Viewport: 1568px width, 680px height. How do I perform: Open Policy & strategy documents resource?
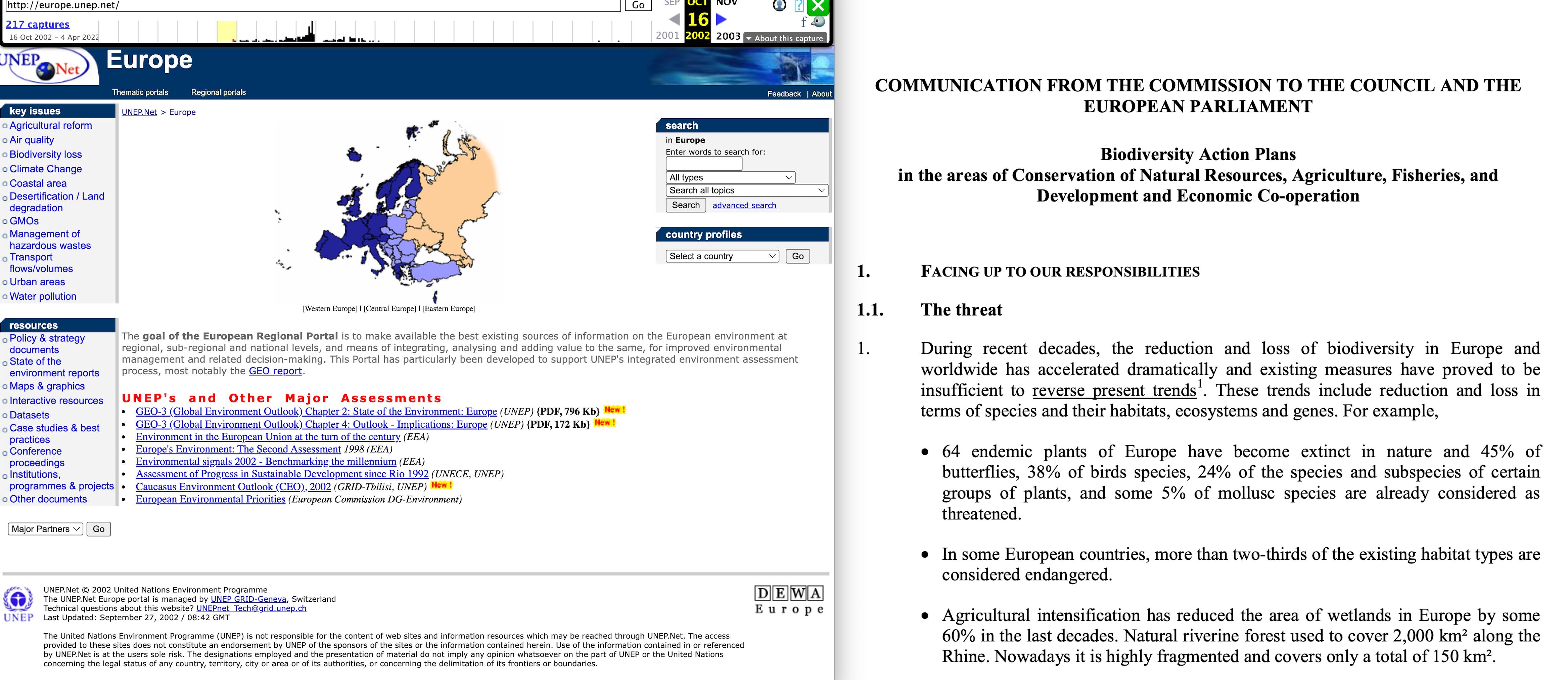pyautogui.click(x=47, y=344)
